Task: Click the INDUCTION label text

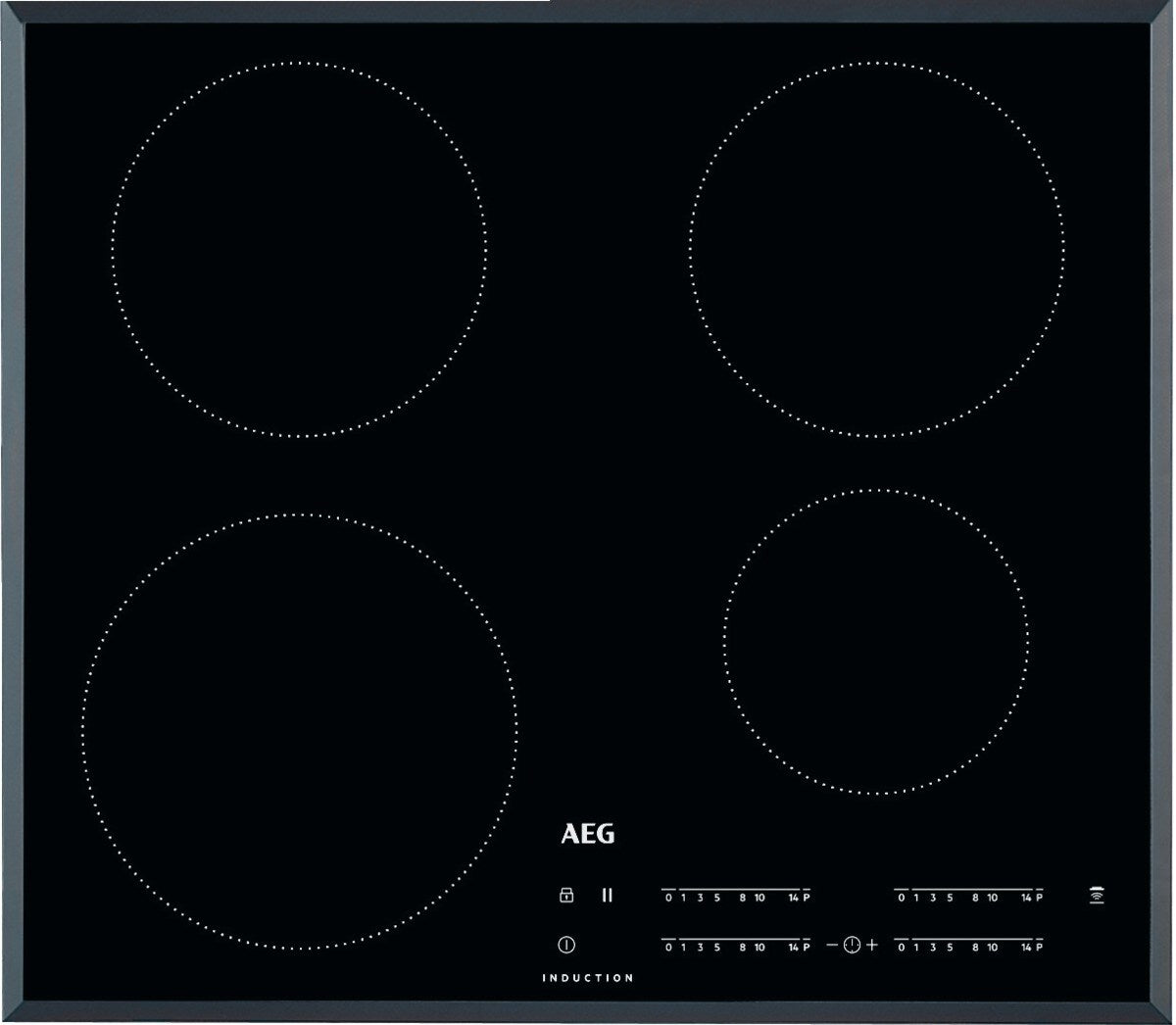Action: 588,978
